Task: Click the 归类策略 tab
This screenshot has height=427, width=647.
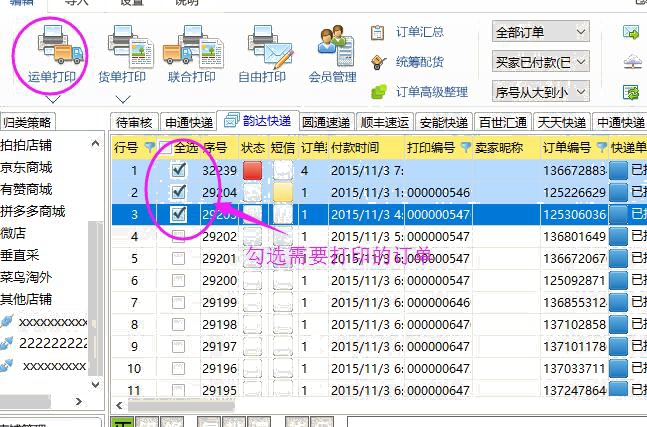Action: tap(27, 123)
